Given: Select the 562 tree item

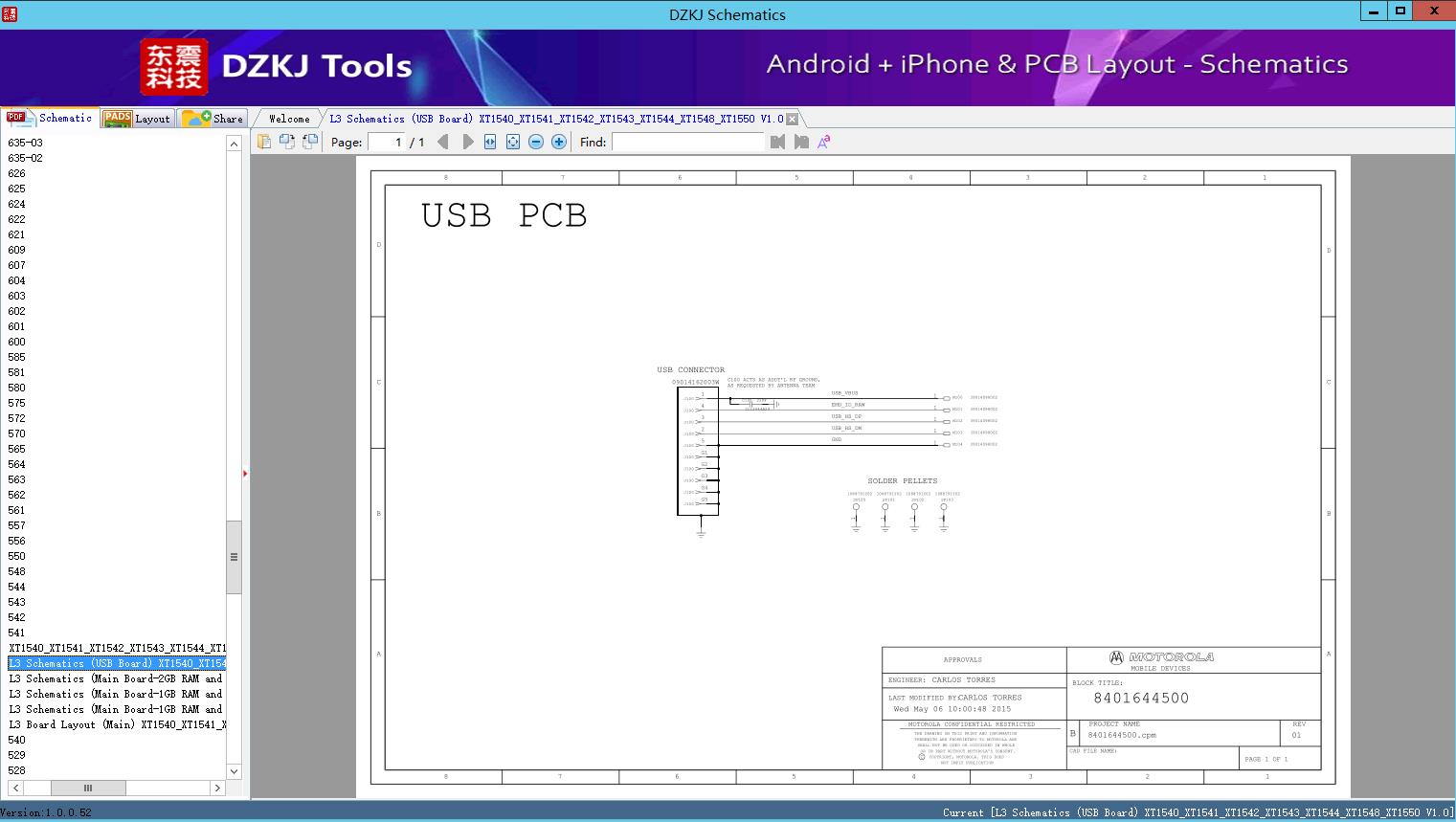Looking at the screenshot, I should (x=16, y=495).
